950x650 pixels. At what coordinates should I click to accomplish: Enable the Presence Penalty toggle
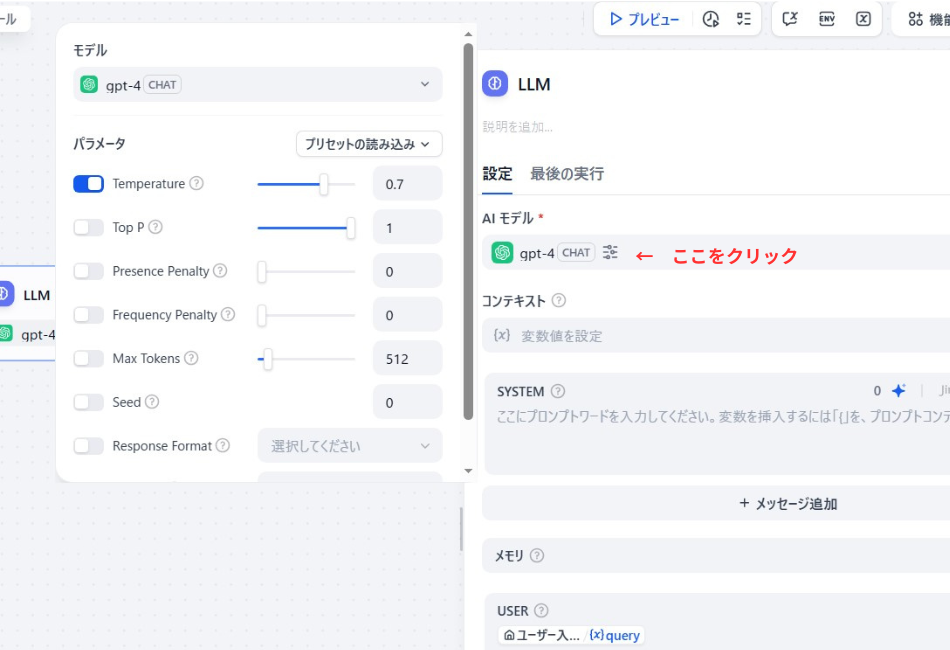(x=88, y=270)
